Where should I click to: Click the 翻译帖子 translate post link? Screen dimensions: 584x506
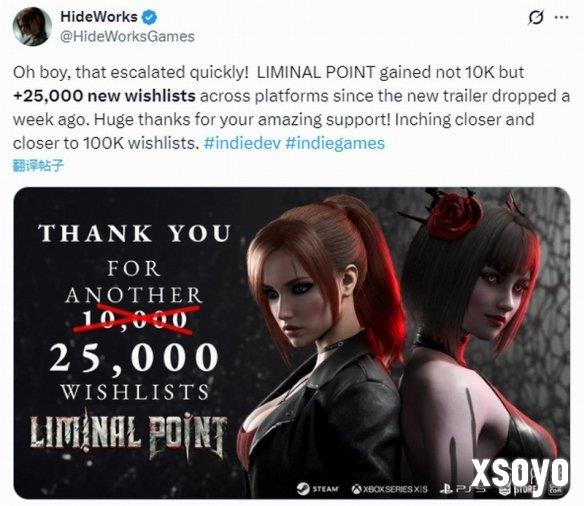38,165
